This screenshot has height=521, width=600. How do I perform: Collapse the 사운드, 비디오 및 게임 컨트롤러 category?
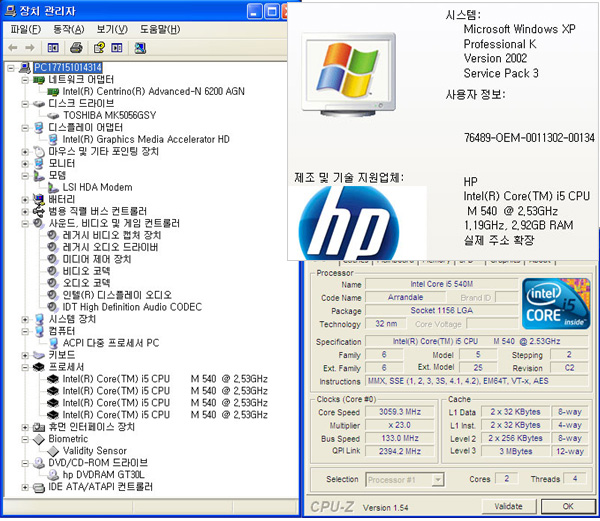(25, 223)
